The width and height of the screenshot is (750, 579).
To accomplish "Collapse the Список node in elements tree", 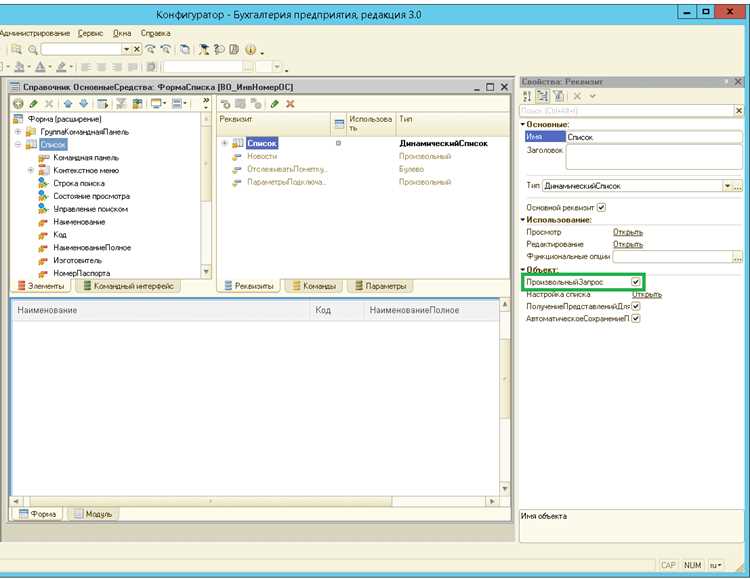I will pyautogui.click(x=18, y=144).
